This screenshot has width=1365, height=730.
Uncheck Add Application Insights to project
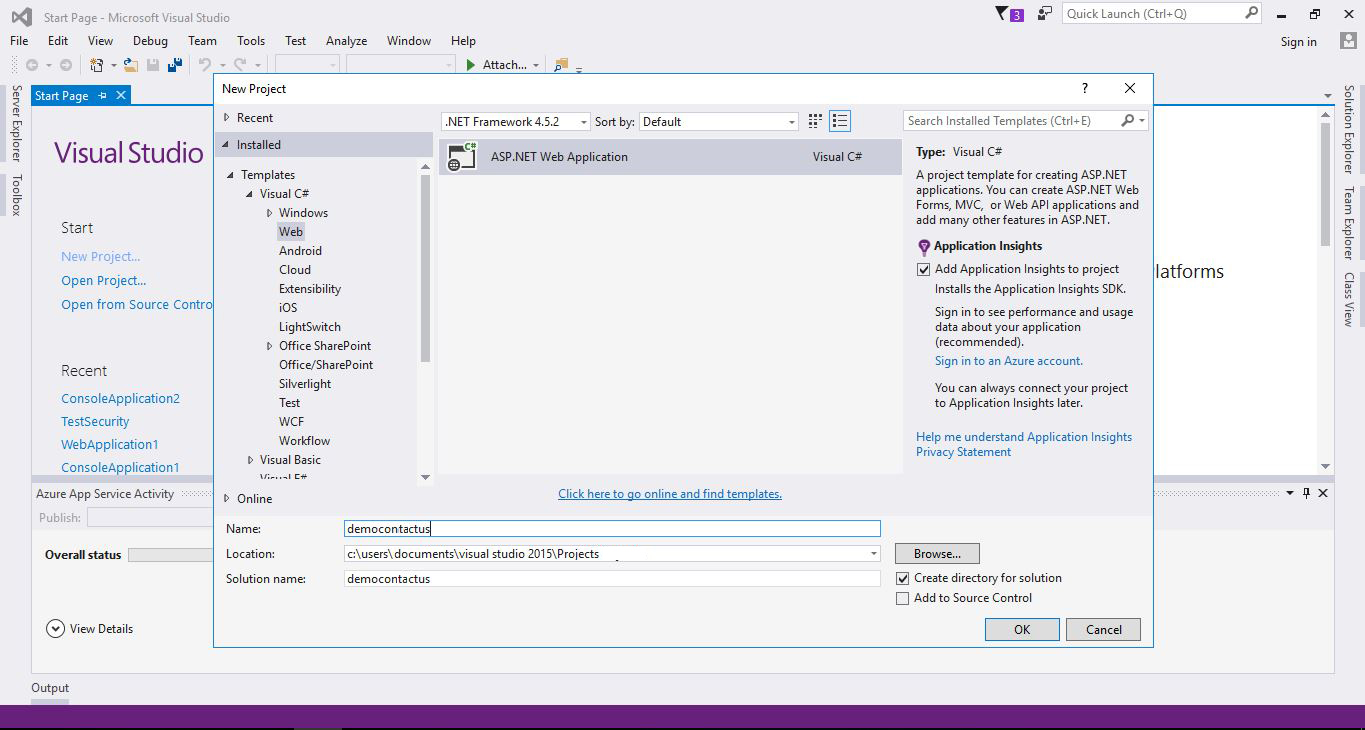(924, 269)
